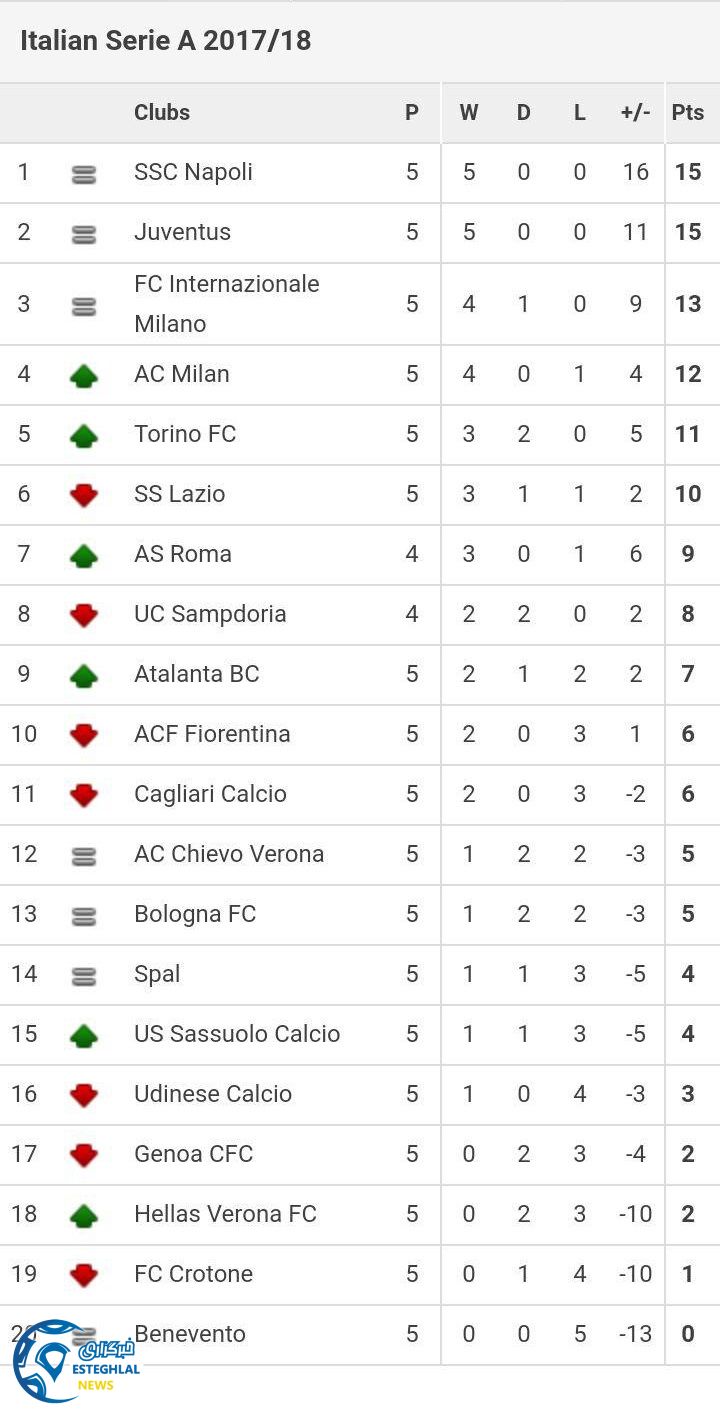This screenshot has width=720, height=1425.
Task: Click the Clubs column header
Action: [x=162, y=113]
